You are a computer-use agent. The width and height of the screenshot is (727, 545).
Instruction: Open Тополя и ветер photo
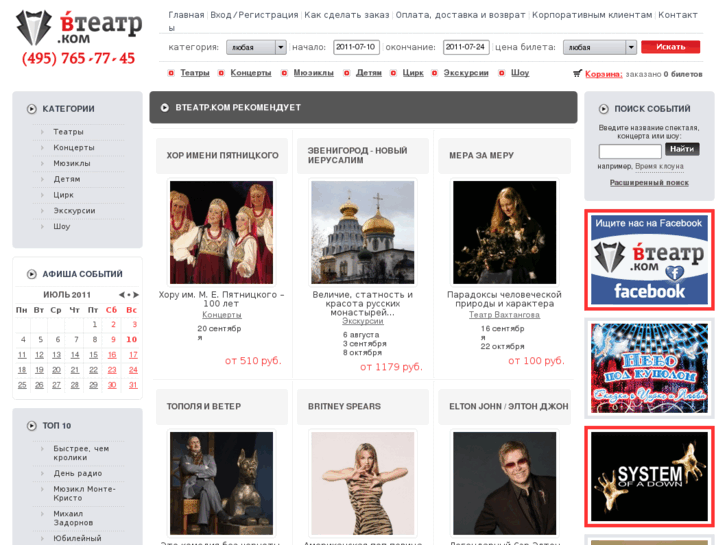click(222, 483)
